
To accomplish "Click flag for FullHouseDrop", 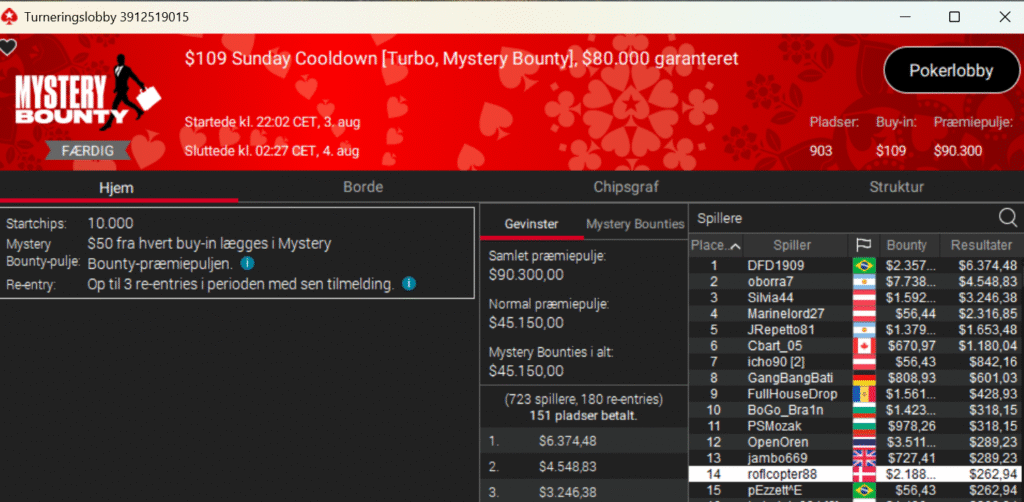I will tap(863, 394).
